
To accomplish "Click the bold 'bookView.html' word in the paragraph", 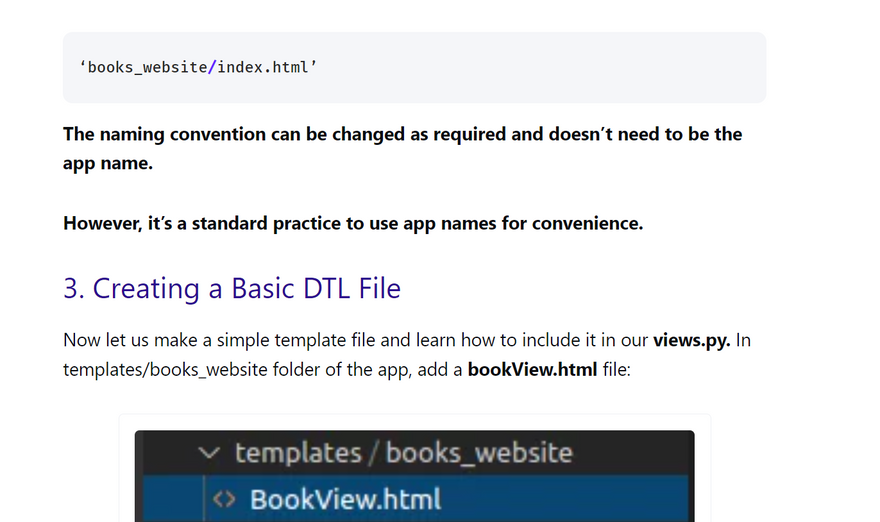I will [x=532, y=369].
